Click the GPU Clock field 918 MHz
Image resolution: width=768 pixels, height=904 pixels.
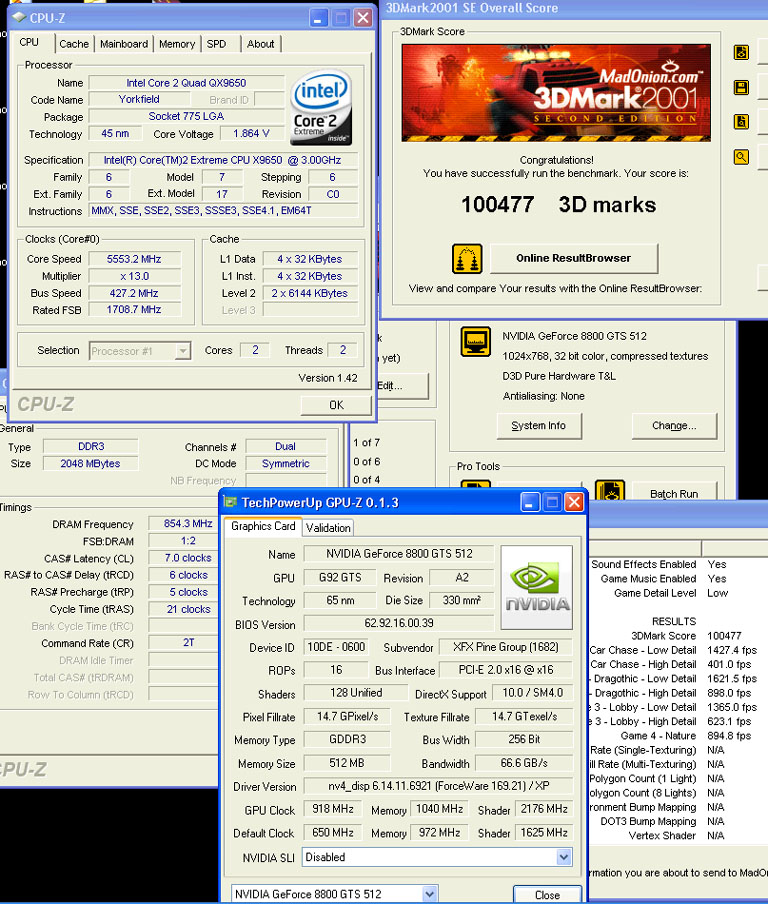(x=333, y=809)
